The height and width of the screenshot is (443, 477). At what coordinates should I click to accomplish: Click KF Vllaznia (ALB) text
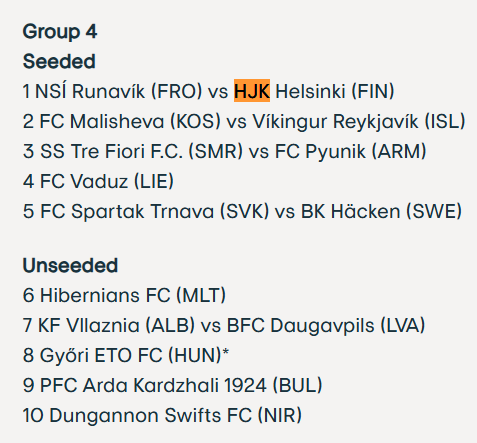click(116, 325)
